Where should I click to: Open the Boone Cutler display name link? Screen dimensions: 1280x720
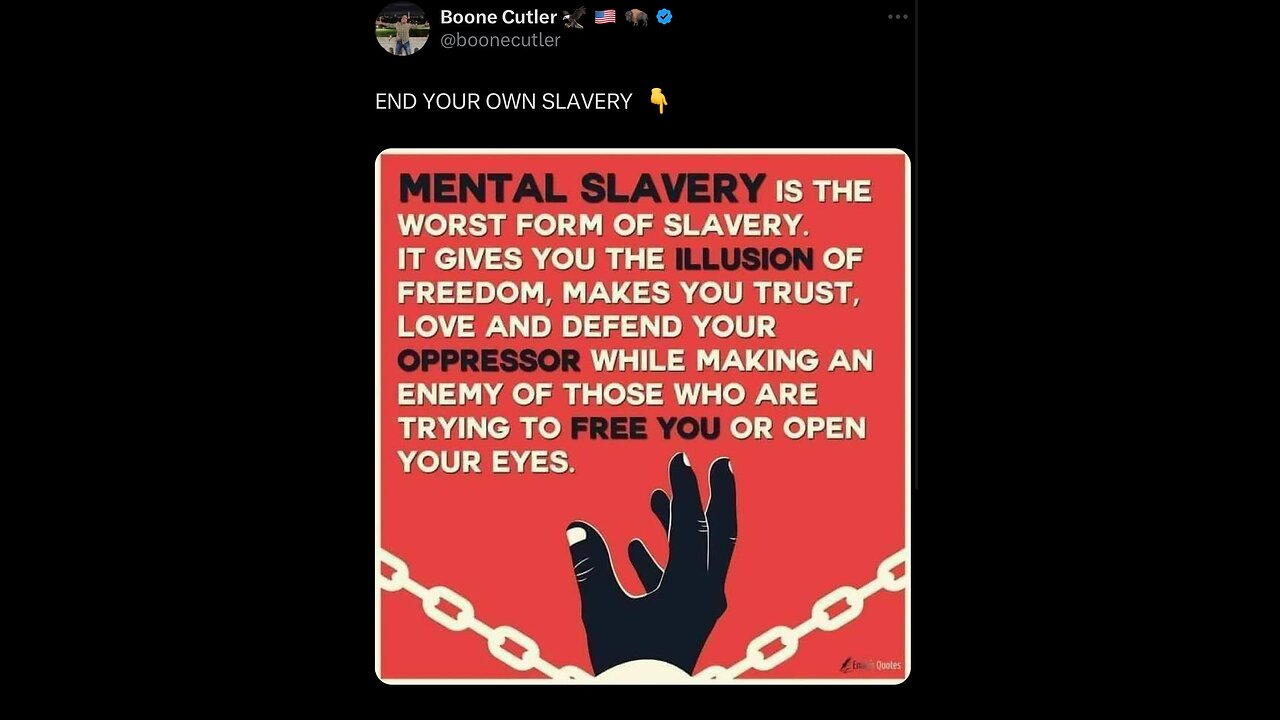click(x=498, y=17)
